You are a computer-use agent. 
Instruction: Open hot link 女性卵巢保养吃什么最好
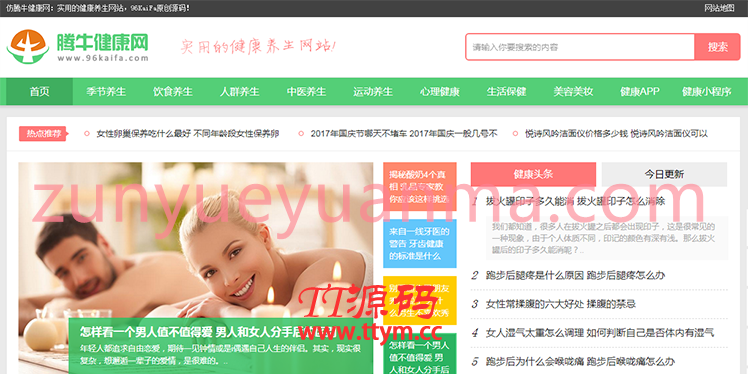point(187,134)
